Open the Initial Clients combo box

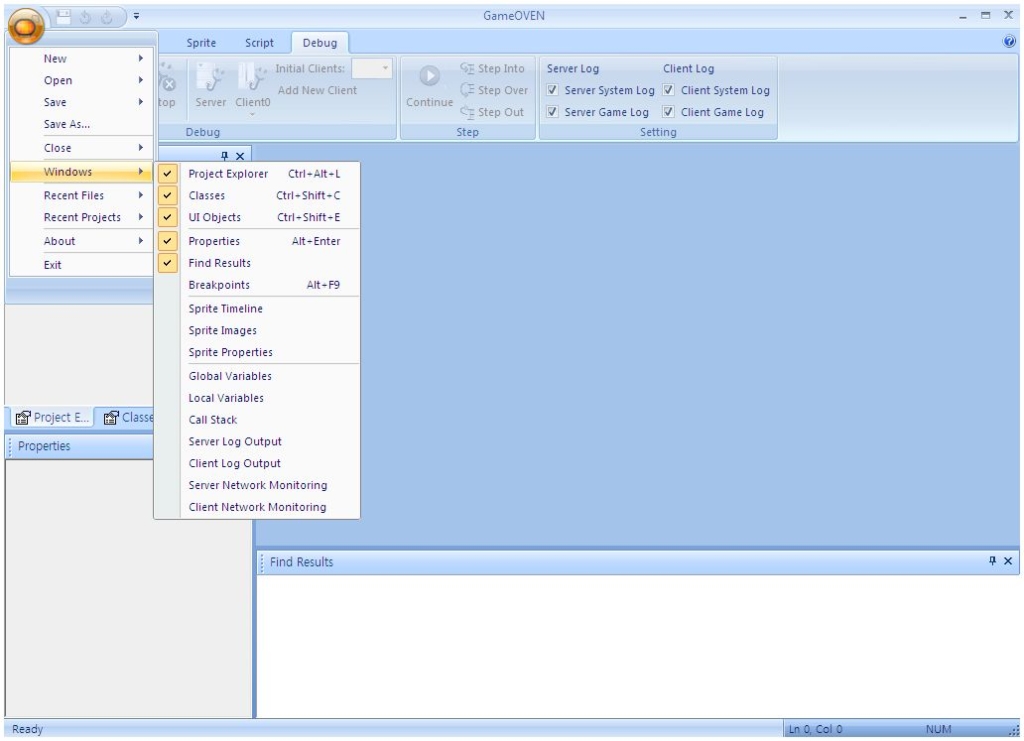coord(372,68)
